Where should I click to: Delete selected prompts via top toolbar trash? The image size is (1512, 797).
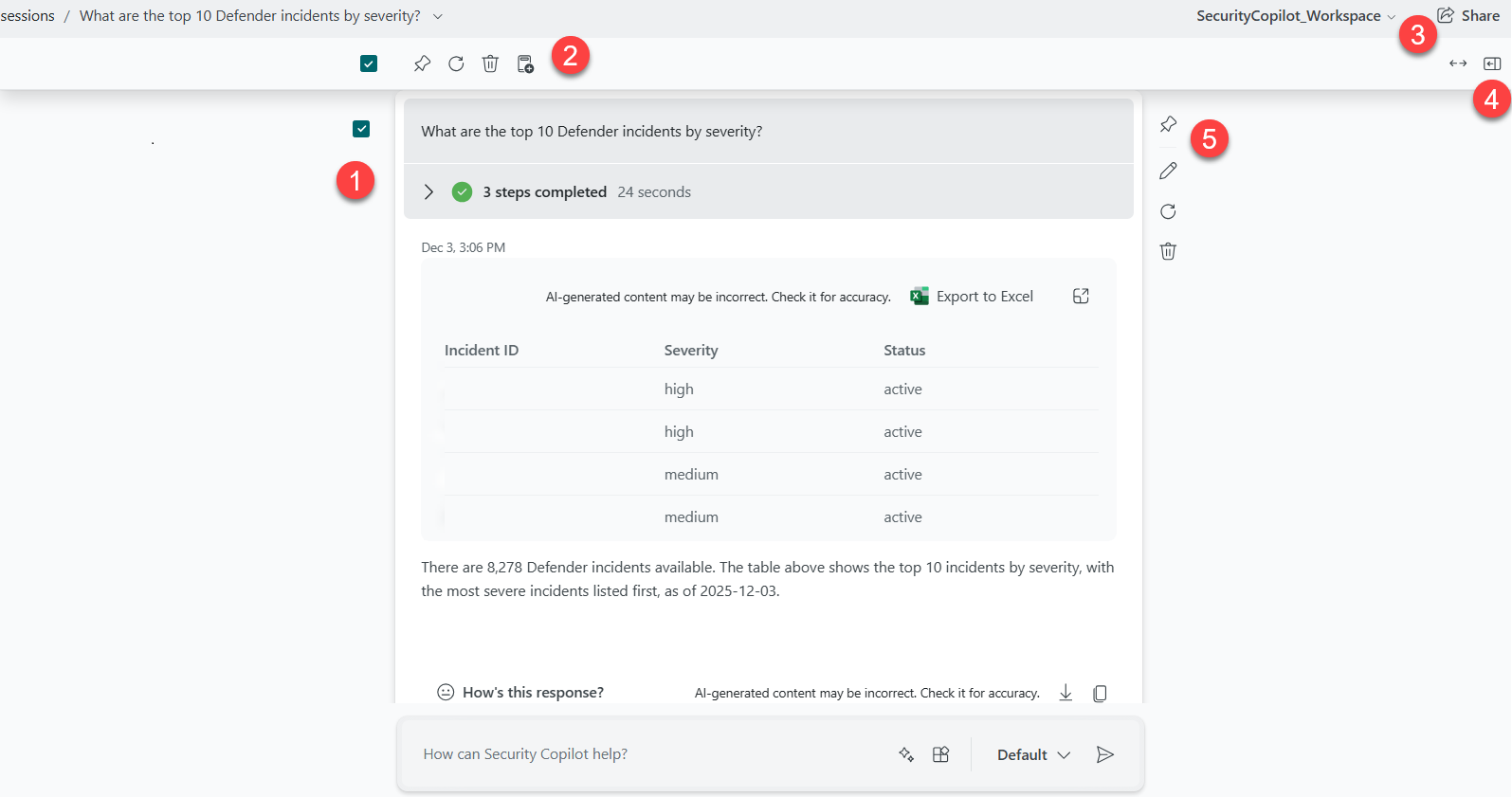coord(490,63)
